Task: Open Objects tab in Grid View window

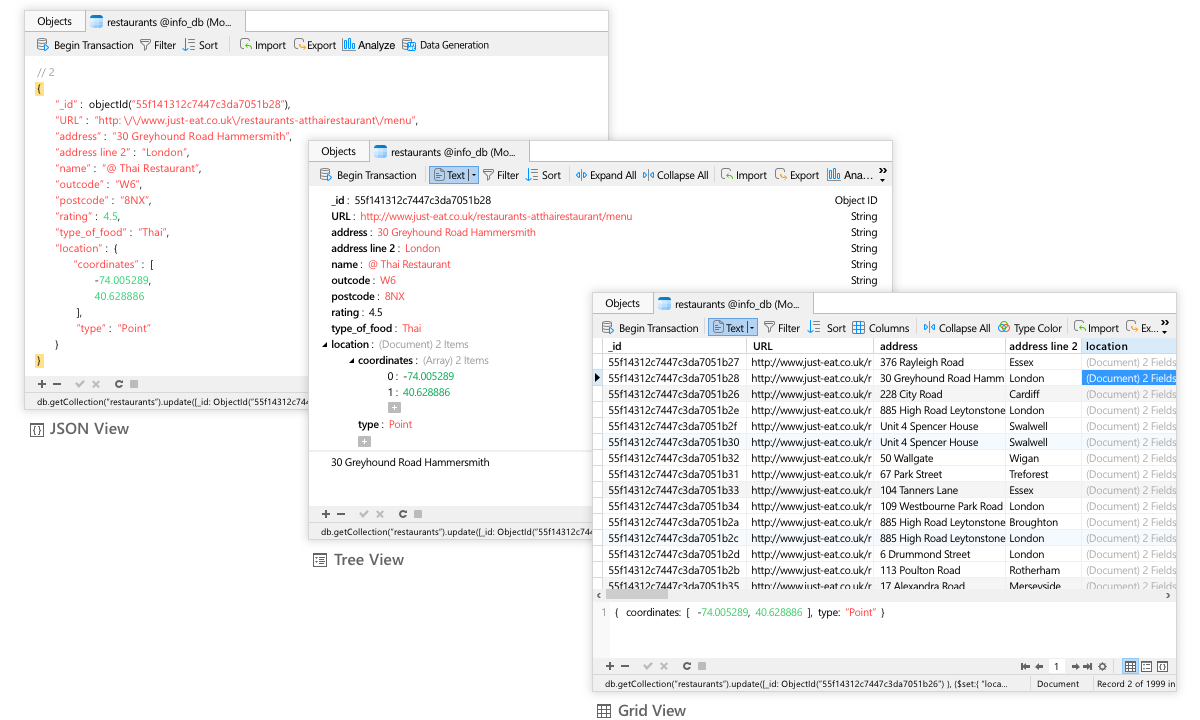Action: point(622,303)
